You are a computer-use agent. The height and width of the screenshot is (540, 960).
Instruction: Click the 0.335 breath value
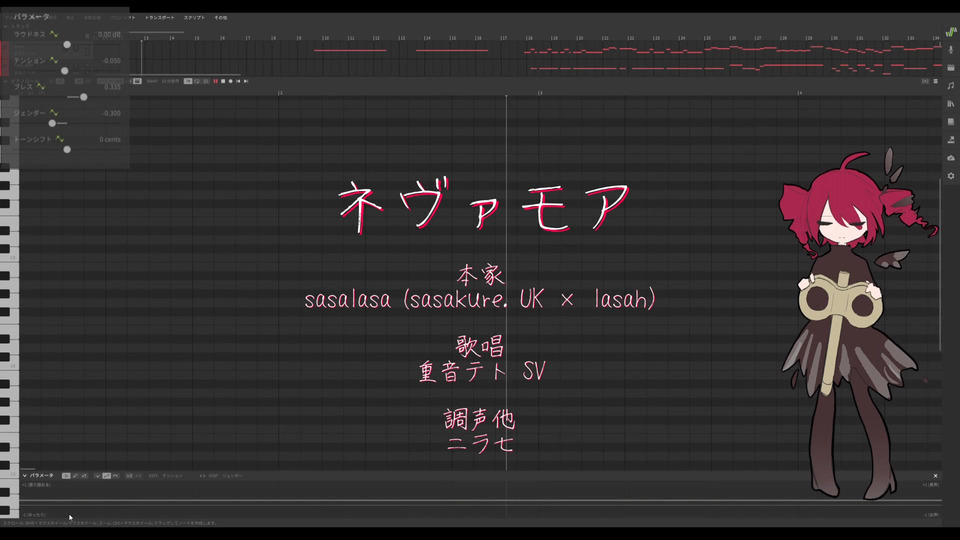113,87
